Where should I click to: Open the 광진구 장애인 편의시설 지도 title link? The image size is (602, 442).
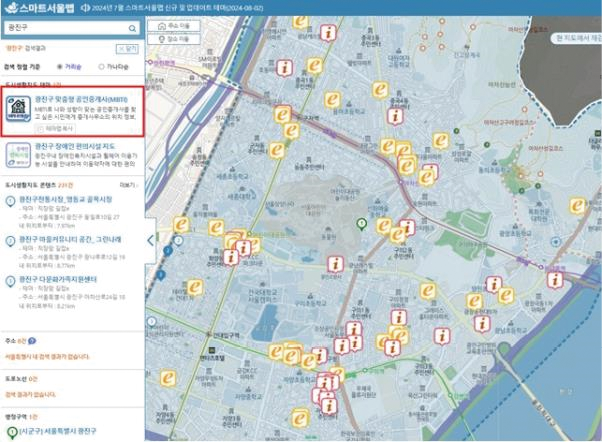(75, 146)
